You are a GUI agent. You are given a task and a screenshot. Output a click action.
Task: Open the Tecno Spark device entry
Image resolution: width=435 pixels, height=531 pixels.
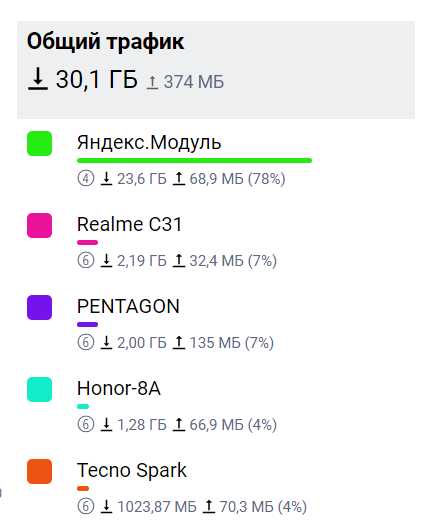[x=132, y=471]
